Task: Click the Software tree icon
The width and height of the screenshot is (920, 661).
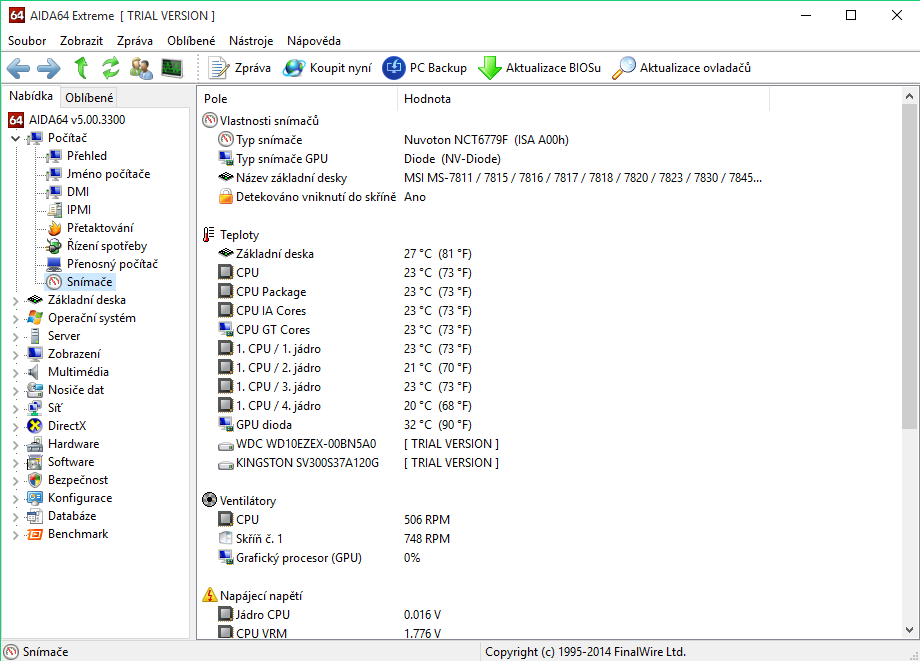Action: pos(35,462)
